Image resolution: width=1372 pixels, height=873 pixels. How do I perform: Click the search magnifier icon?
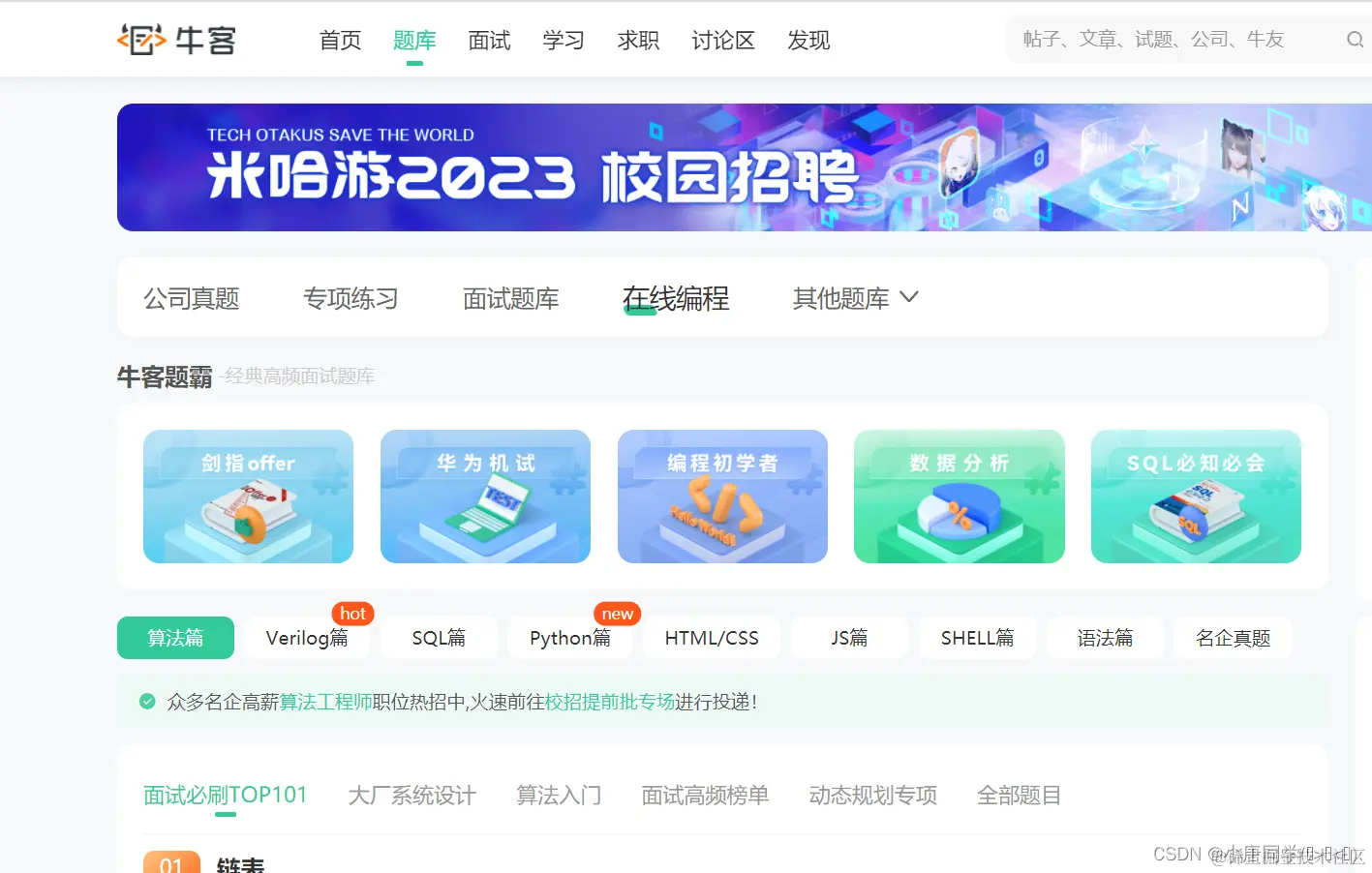(1355, 40)
